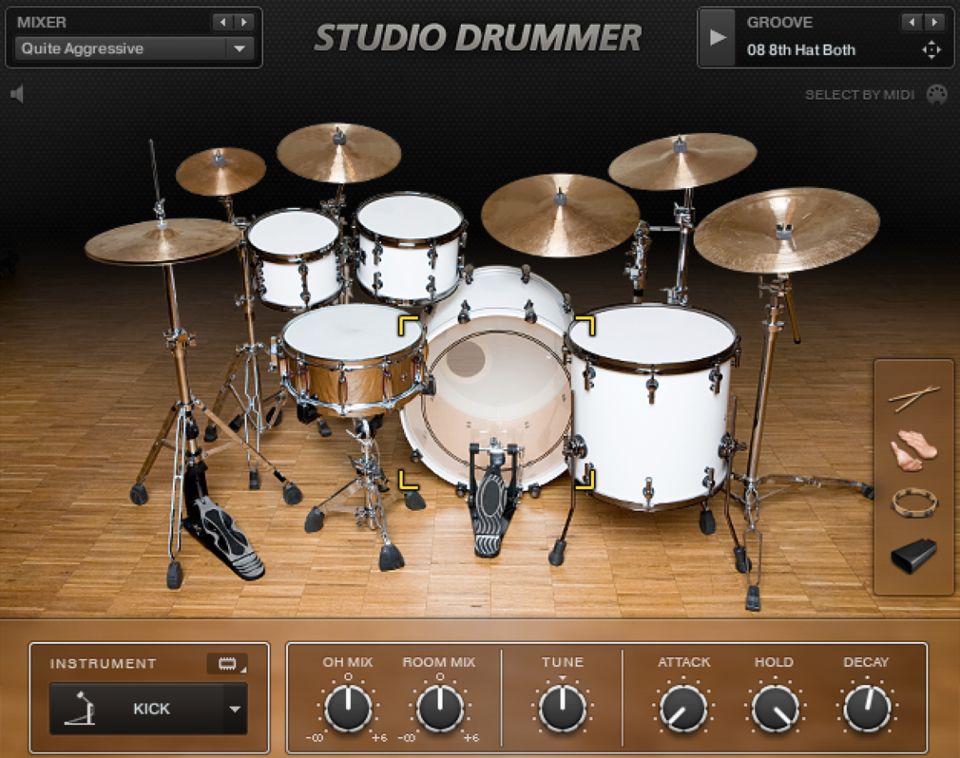This screenshot has width=960, height=758.
Task: Pick the cowbell percussion icon
Action: (x=914, y=555)
